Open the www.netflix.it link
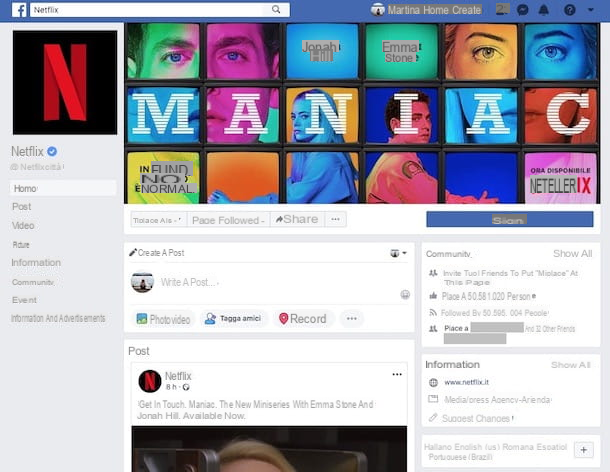The height and width of the screenshot is (472, 610). point(466,383)
